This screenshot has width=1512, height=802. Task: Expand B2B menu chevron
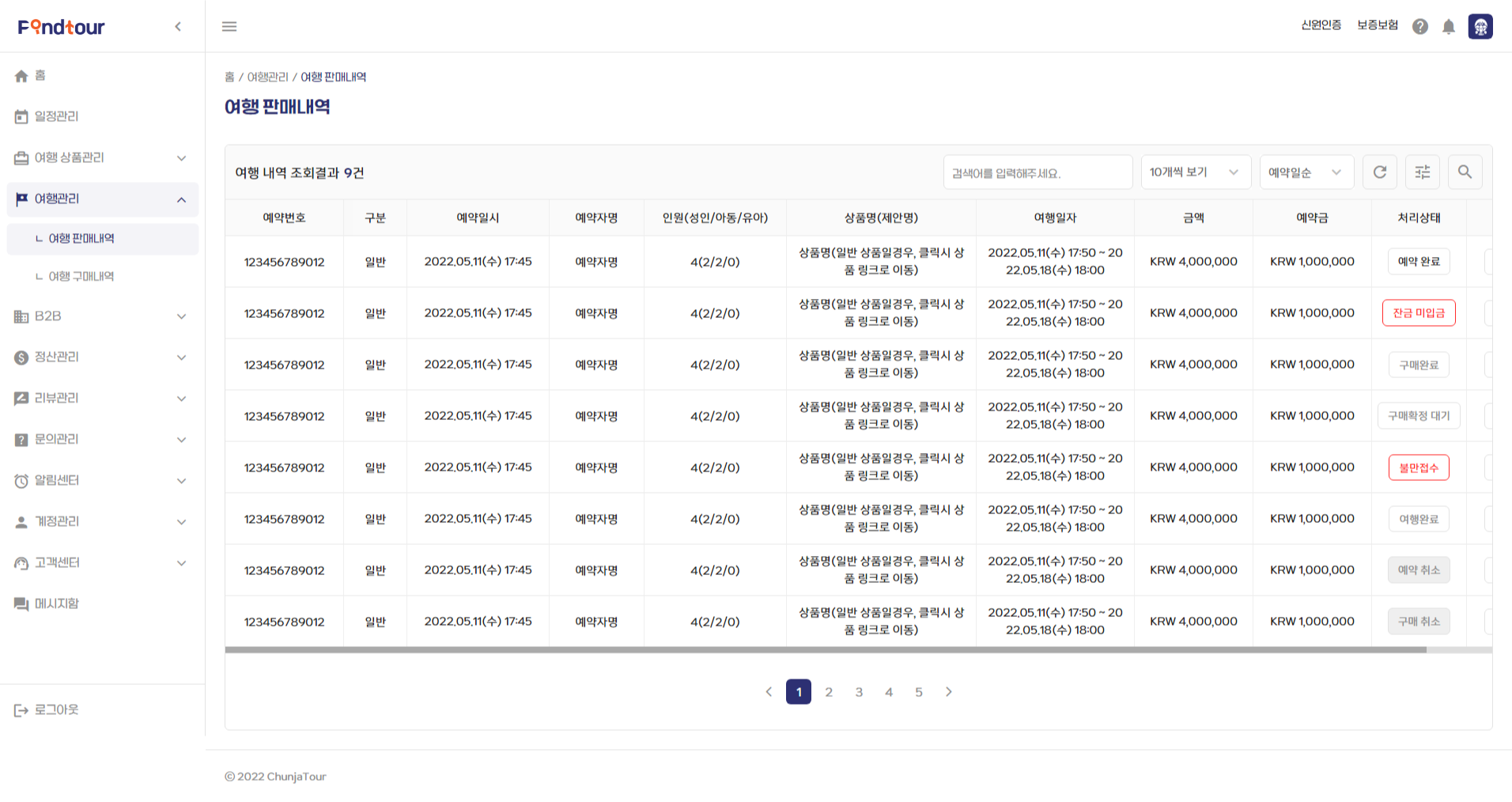pyautogui.click(x=181, y=316)
